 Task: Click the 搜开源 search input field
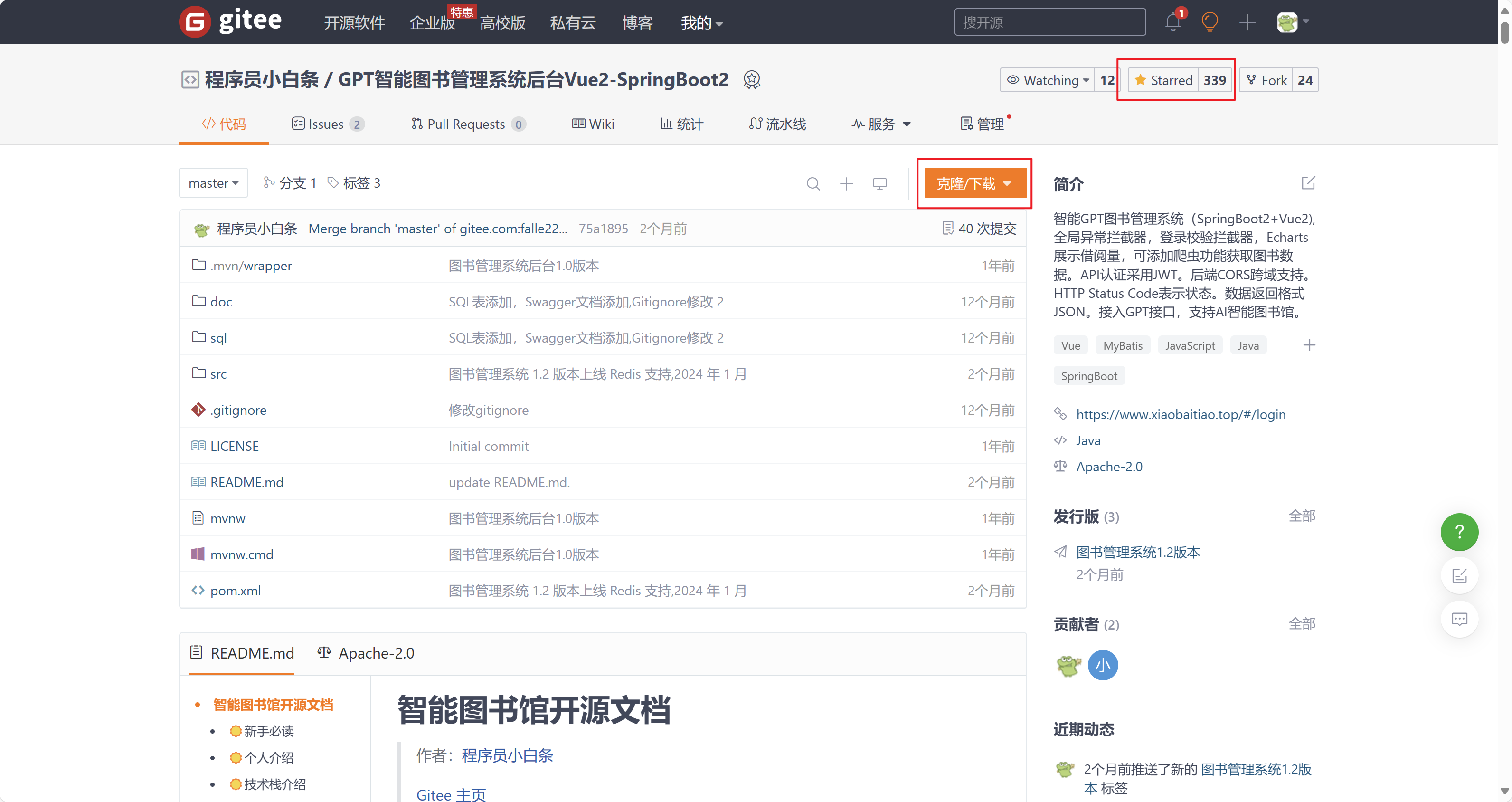point(1049,22)
